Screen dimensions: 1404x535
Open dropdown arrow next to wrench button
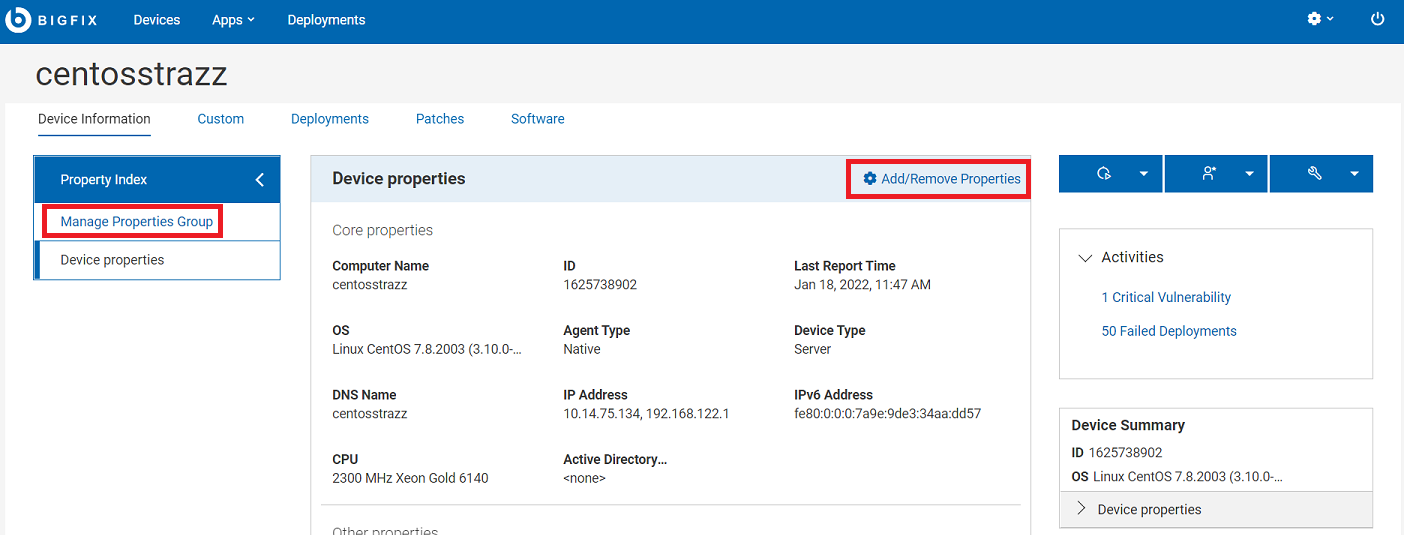point(1354,174)
